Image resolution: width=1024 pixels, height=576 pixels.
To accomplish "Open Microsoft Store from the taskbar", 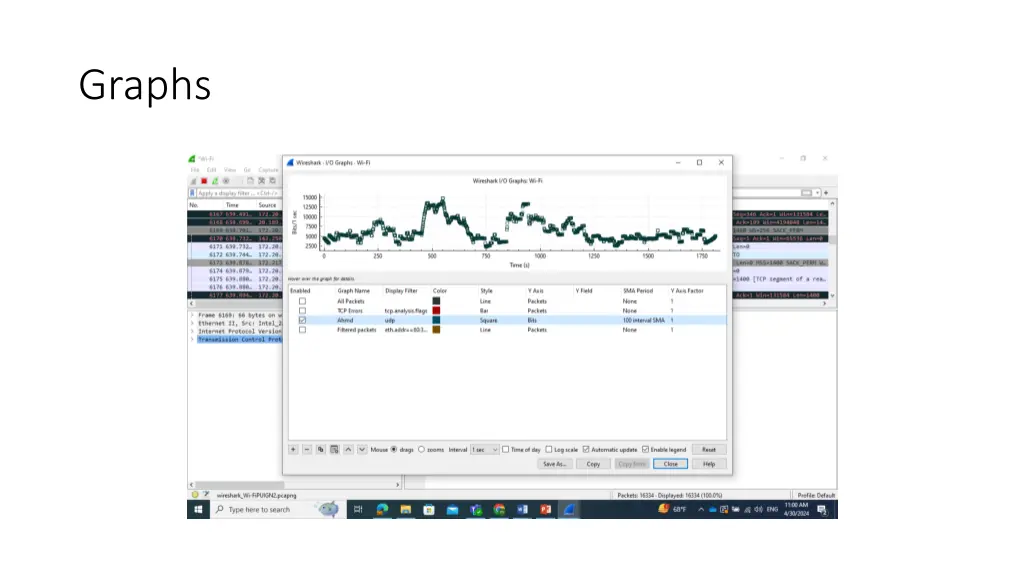I will 429,509.
